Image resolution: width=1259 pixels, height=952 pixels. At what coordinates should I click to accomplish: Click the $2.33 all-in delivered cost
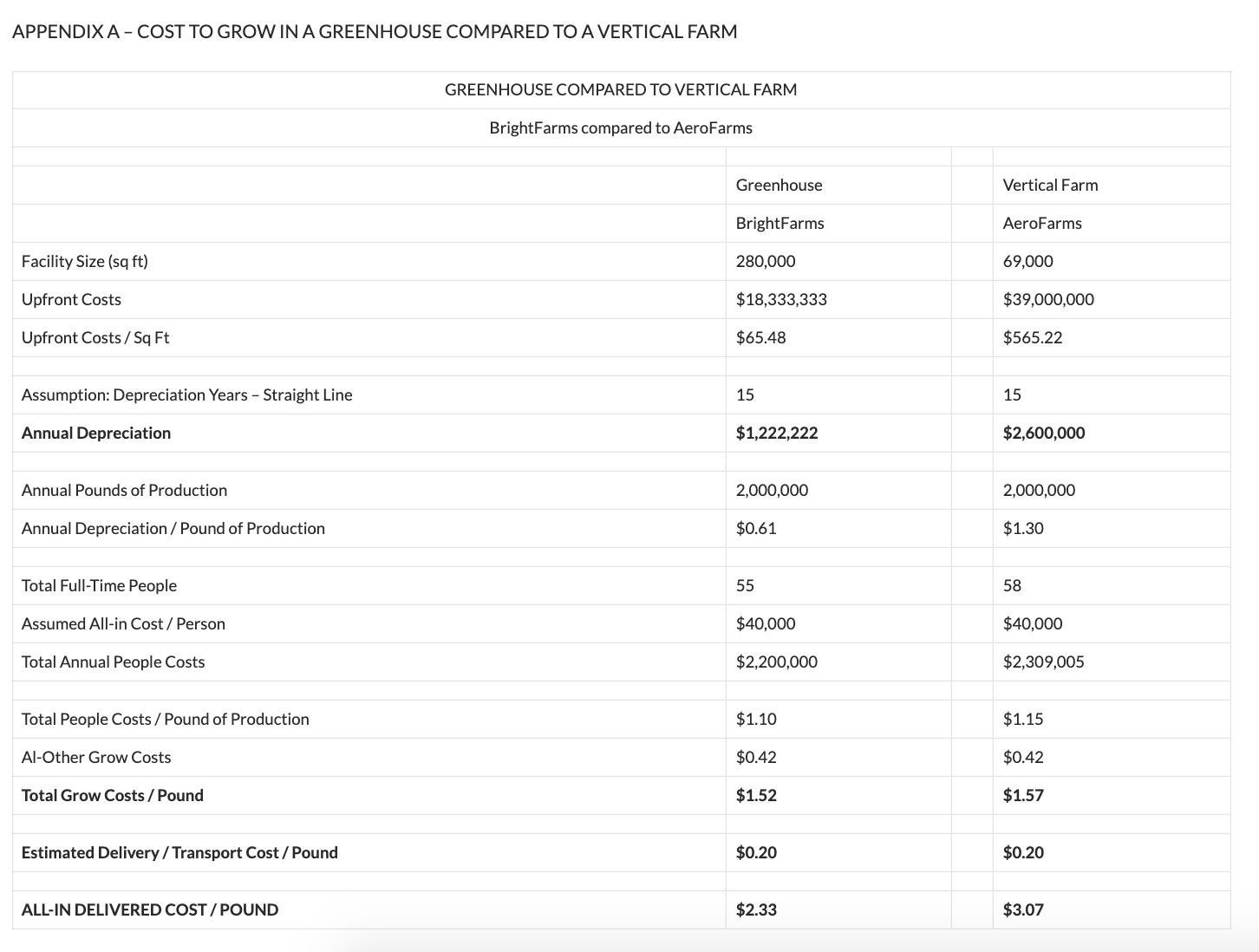click(756, 910)
